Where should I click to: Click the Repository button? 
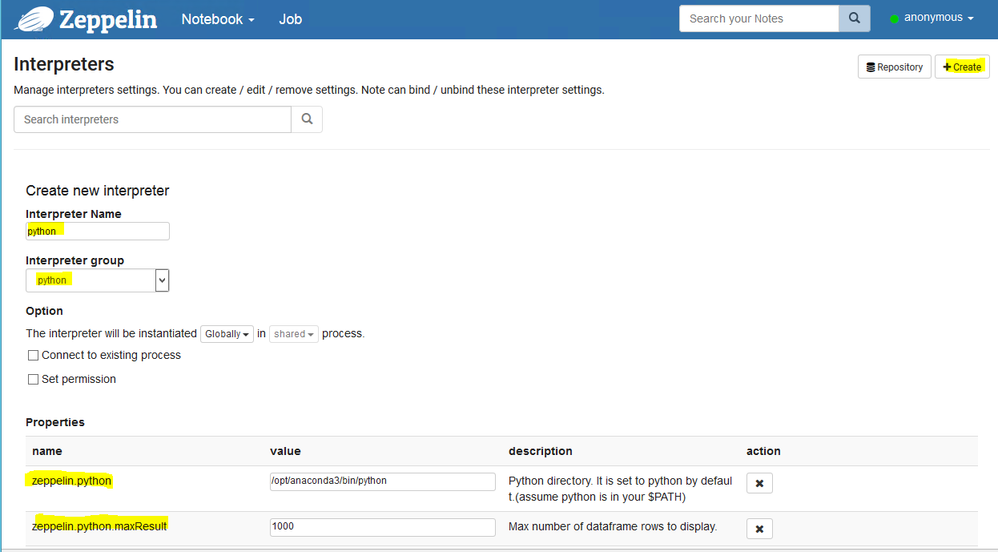[x=894, y=67]
